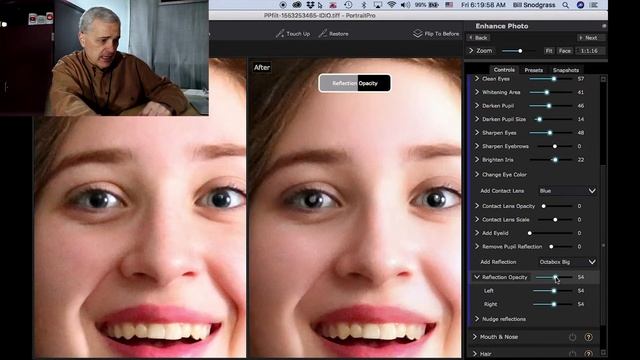Viewport: 640px width, 360px height.
Task: Expand the Hair section
Action: (x=474, y=354)
